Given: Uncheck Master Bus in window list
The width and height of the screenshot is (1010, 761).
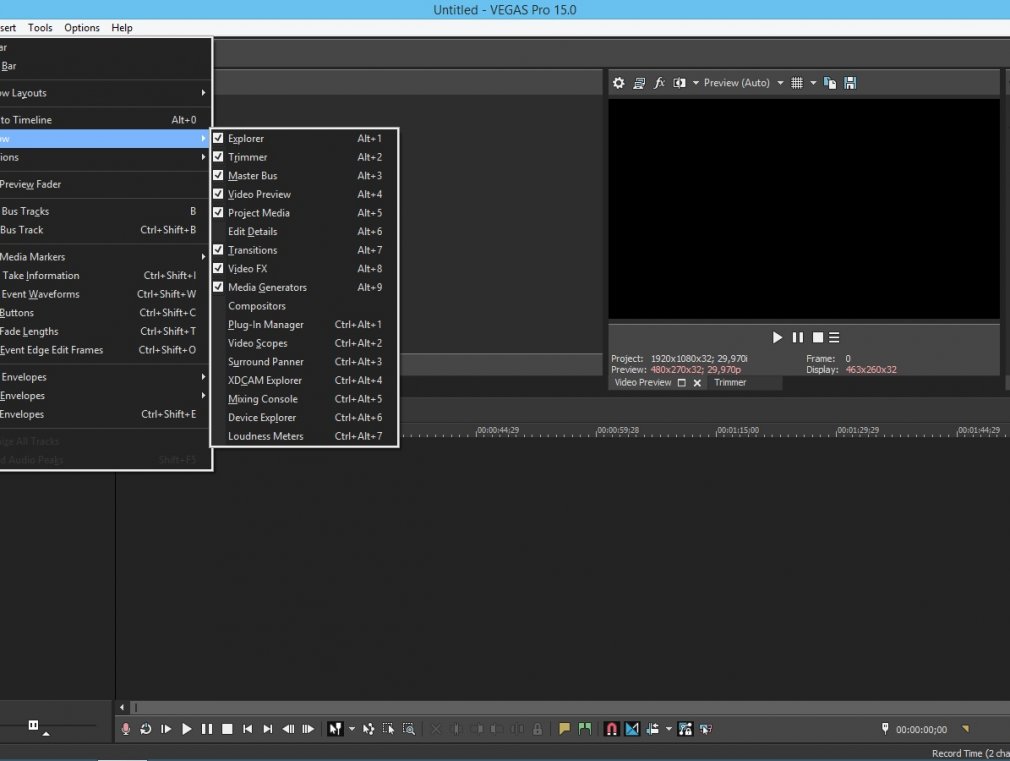Looking at the screenshot, I should 218,175.
